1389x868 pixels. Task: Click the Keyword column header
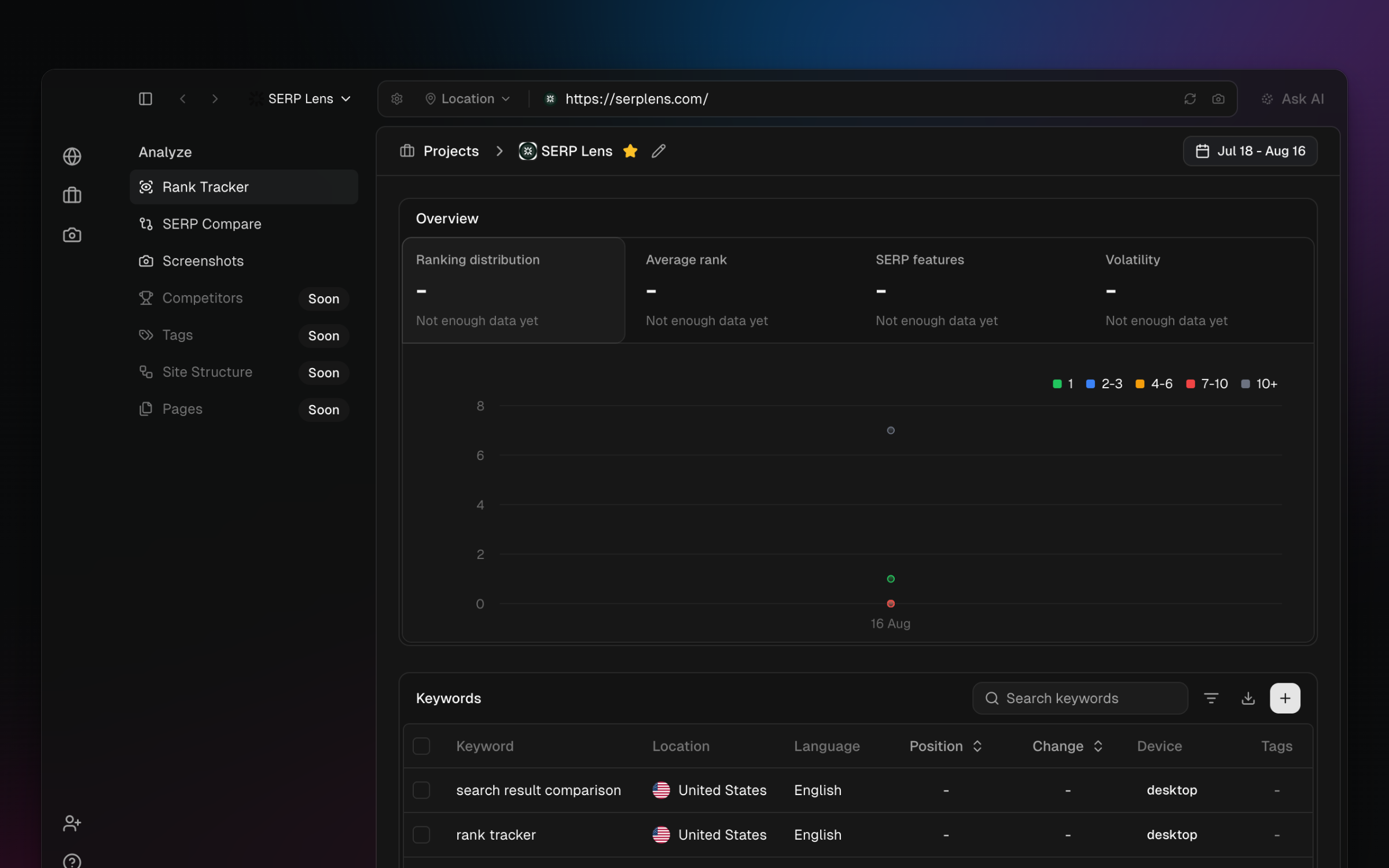coord(484,746)
